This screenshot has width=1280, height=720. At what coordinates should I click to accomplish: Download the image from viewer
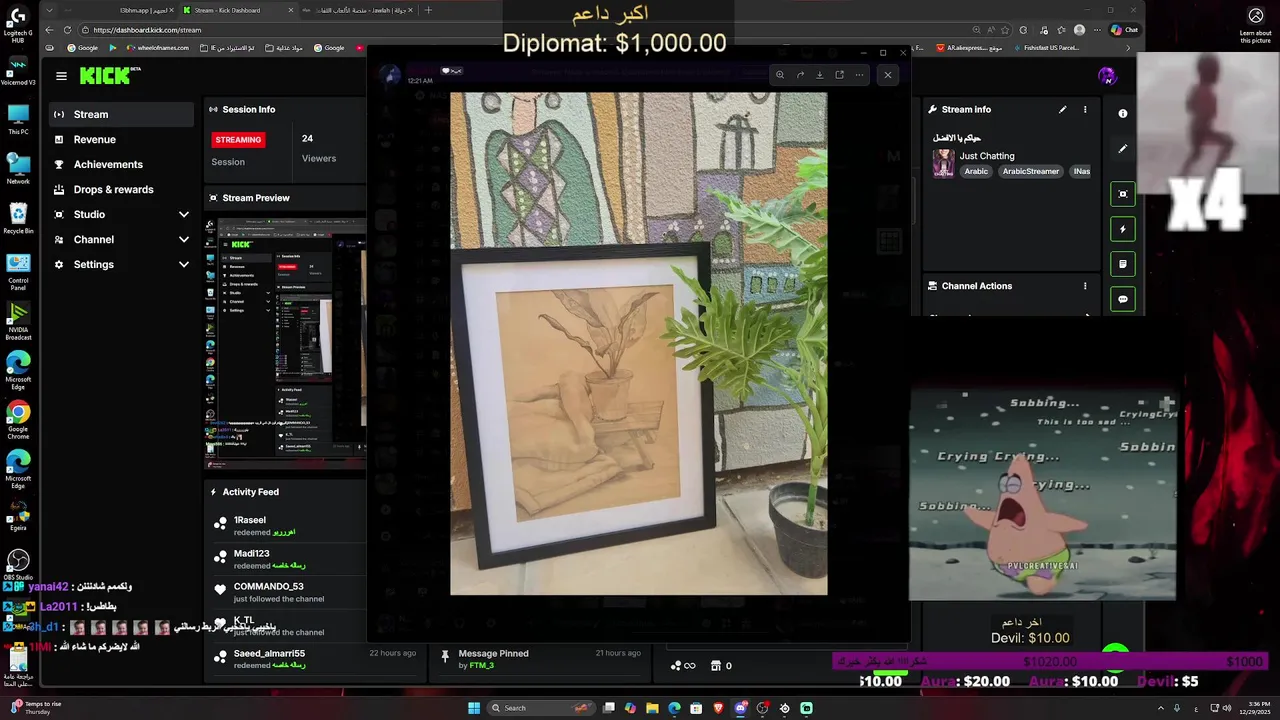(819, 75)
